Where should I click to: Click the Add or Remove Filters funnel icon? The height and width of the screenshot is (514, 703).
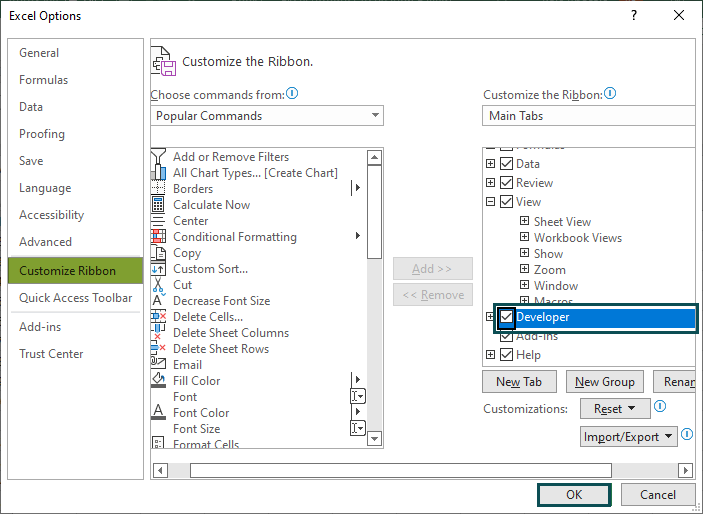(x=158, y=157)
